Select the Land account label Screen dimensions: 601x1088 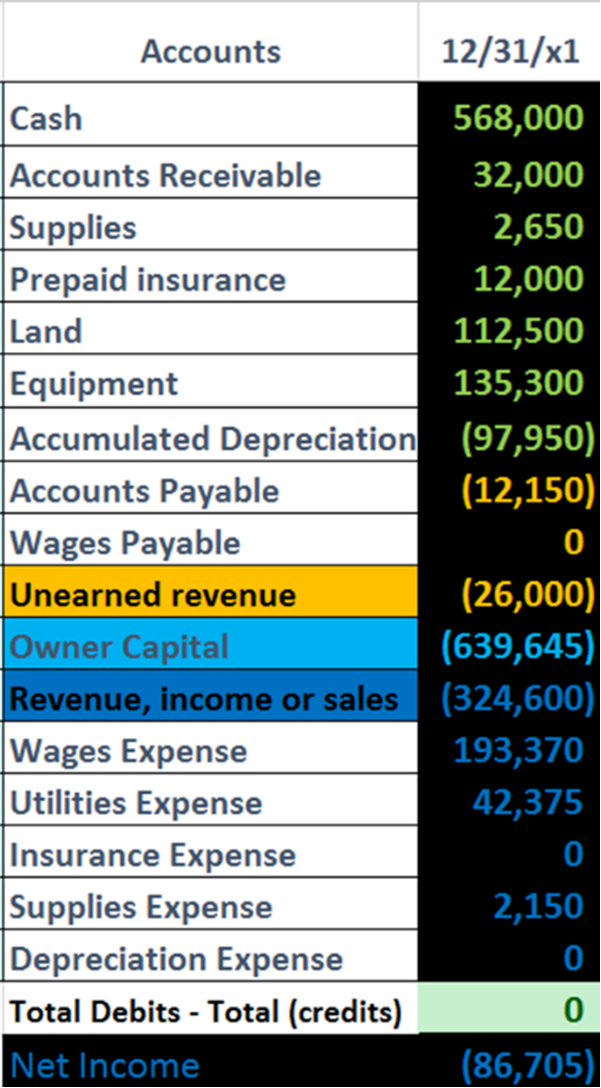[210, 331]
